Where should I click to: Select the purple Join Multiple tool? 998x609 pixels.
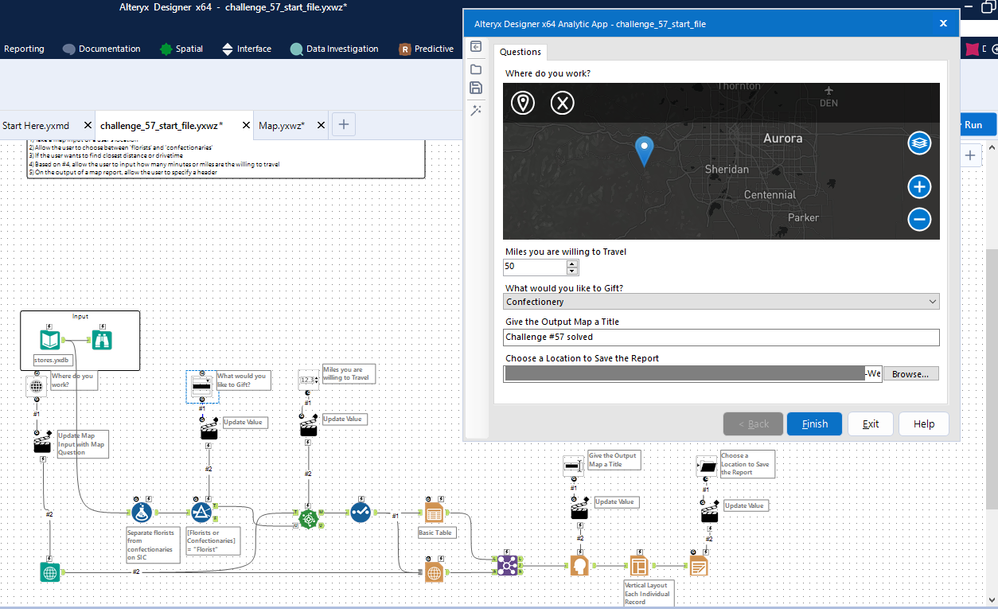pyautogui.click(x=507, y=565)
